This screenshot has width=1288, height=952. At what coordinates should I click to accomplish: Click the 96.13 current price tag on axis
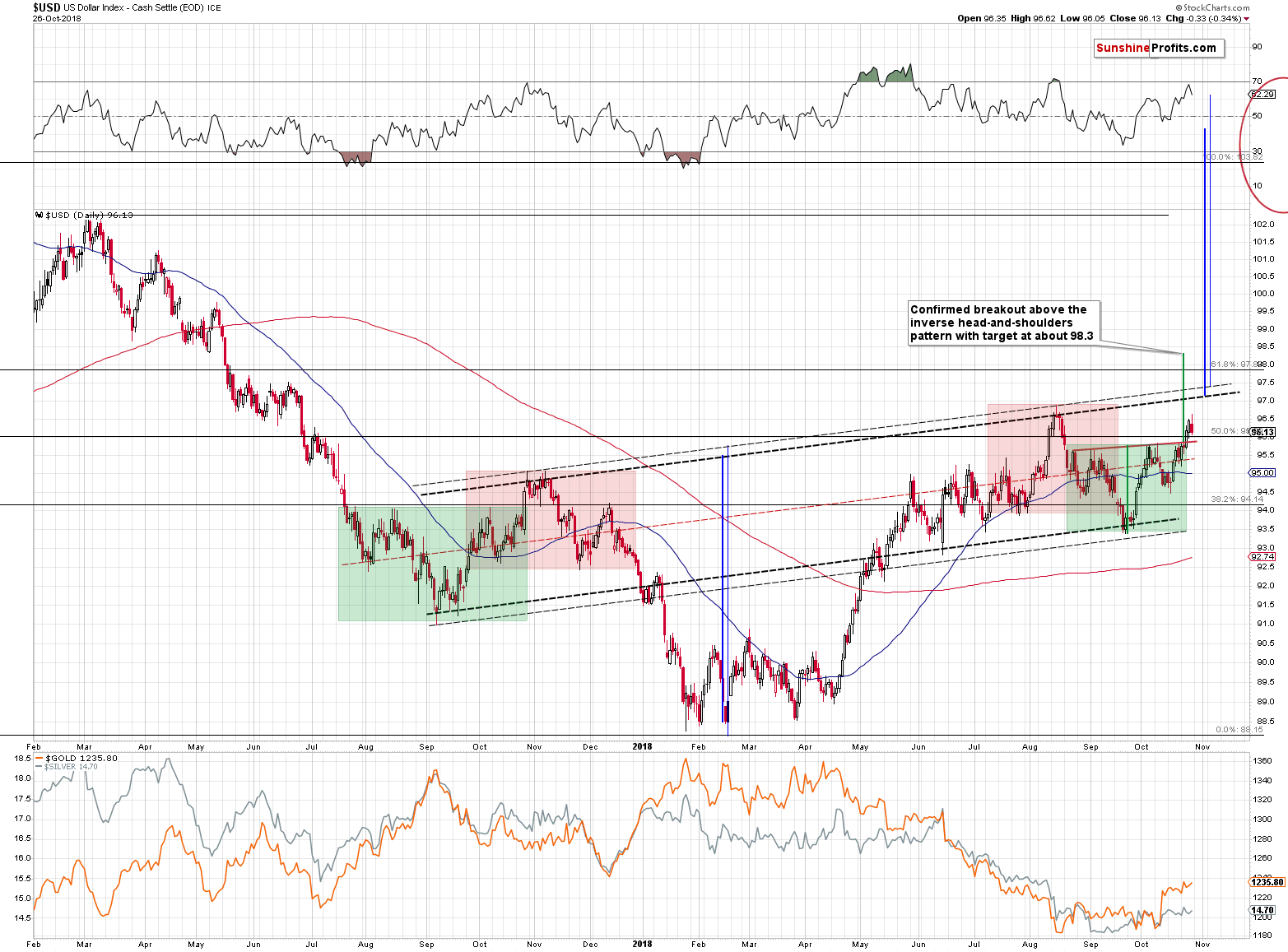pyautogui.click(x=1262, y=432)
